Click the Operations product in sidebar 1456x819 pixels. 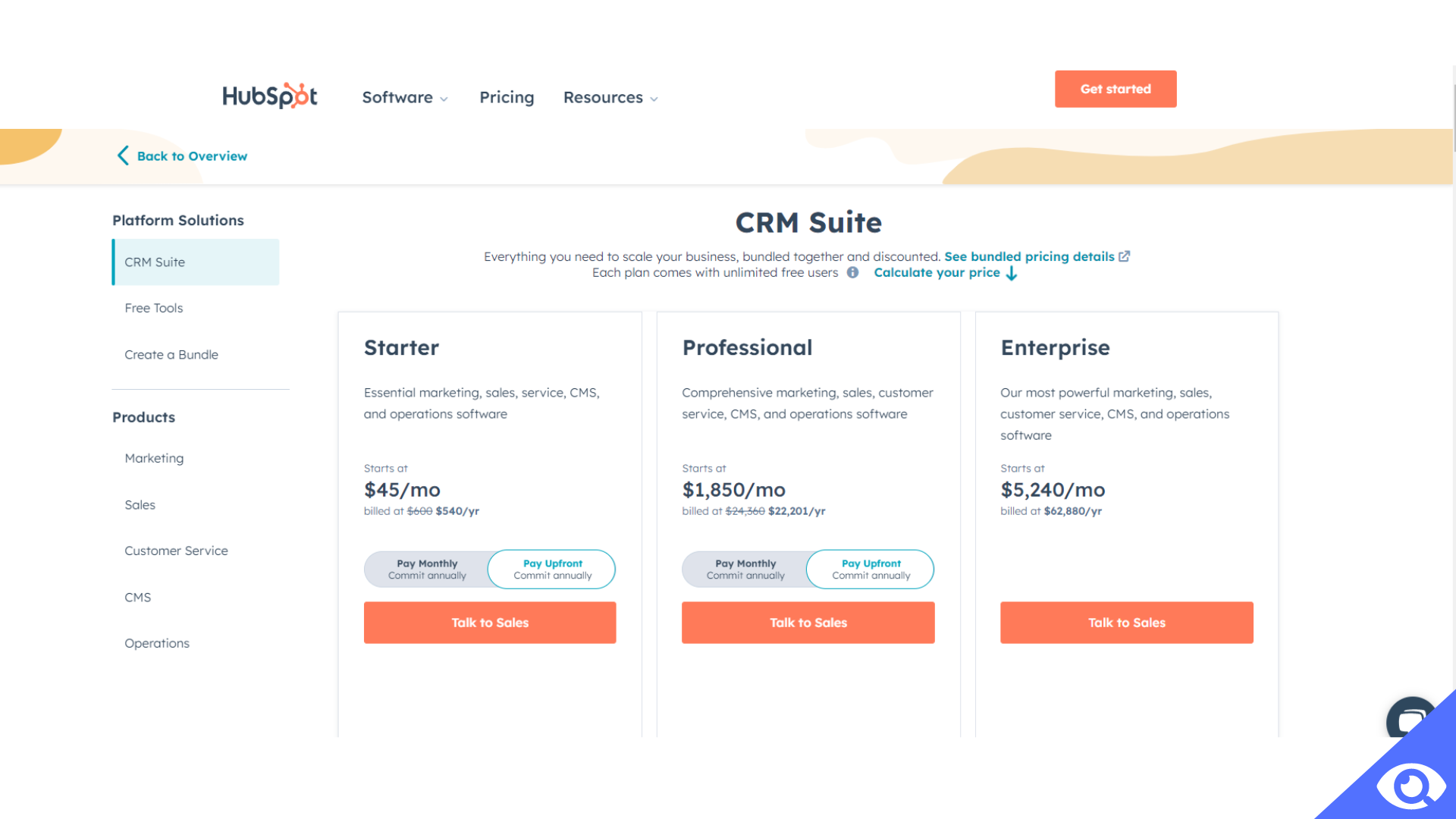tap(157, 643)
